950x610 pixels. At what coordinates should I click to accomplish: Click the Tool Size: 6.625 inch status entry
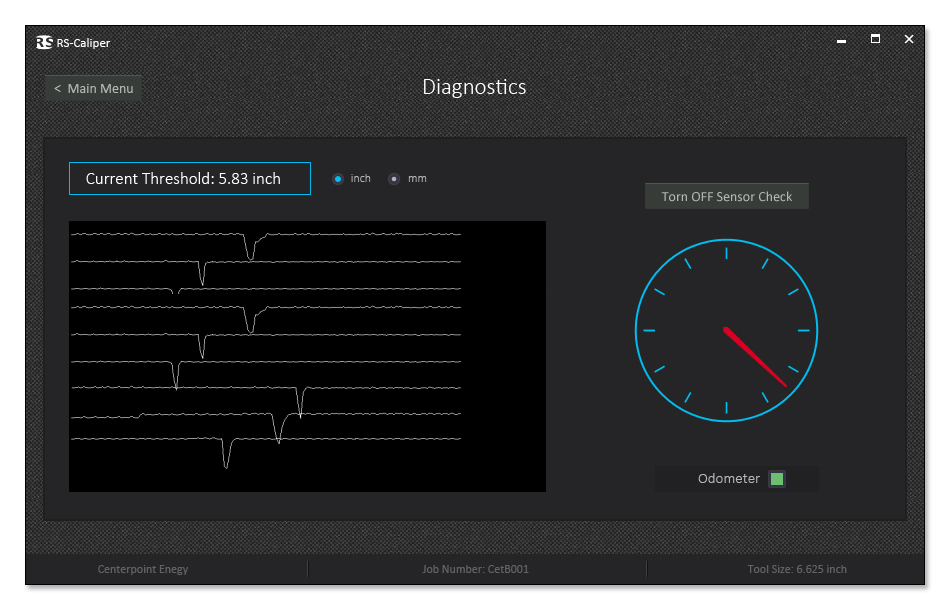pos(797,569)
